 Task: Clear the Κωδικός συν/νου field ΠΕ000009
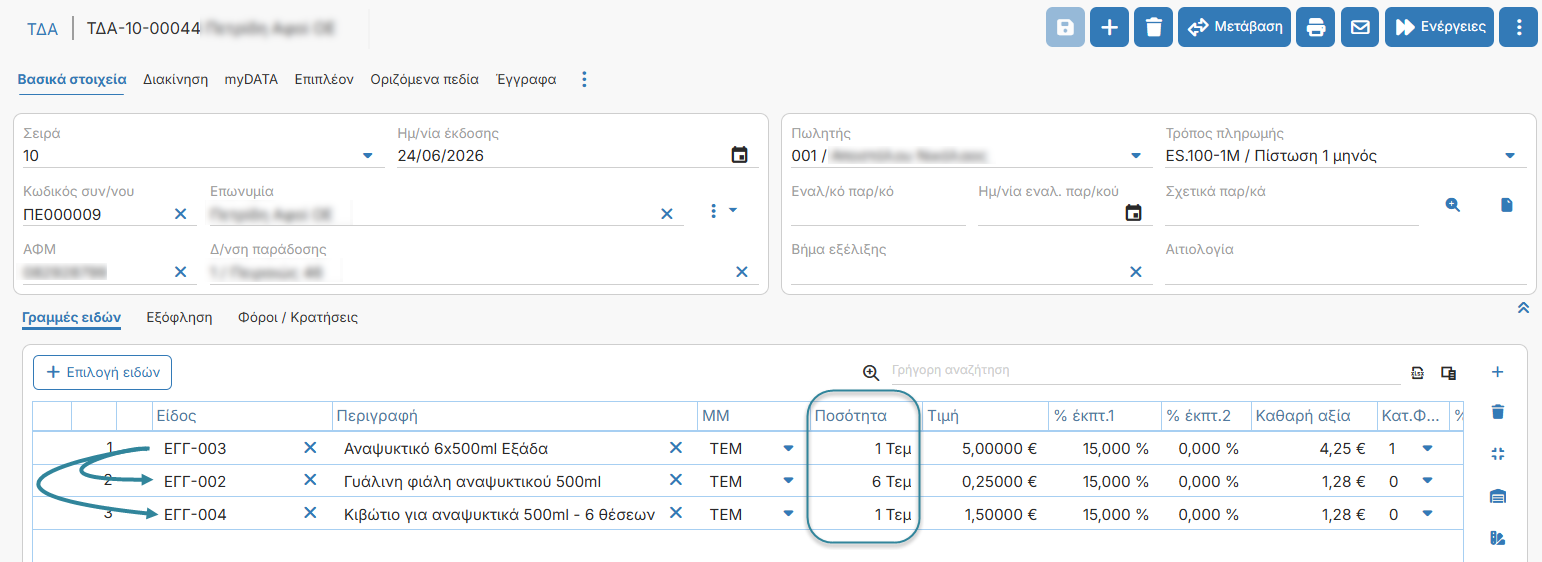(181, 214)
